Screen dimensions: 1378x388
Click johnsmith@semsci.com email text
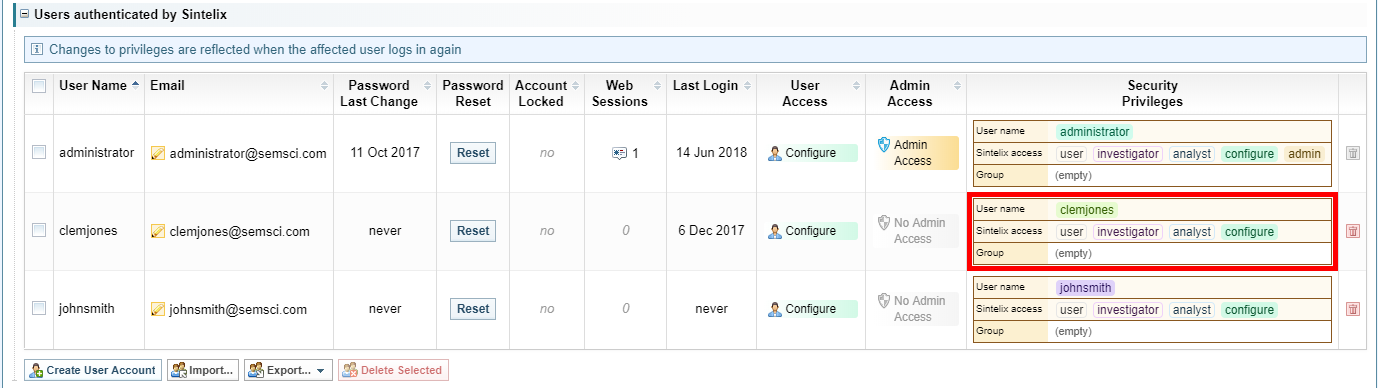[x=238, y=310]
